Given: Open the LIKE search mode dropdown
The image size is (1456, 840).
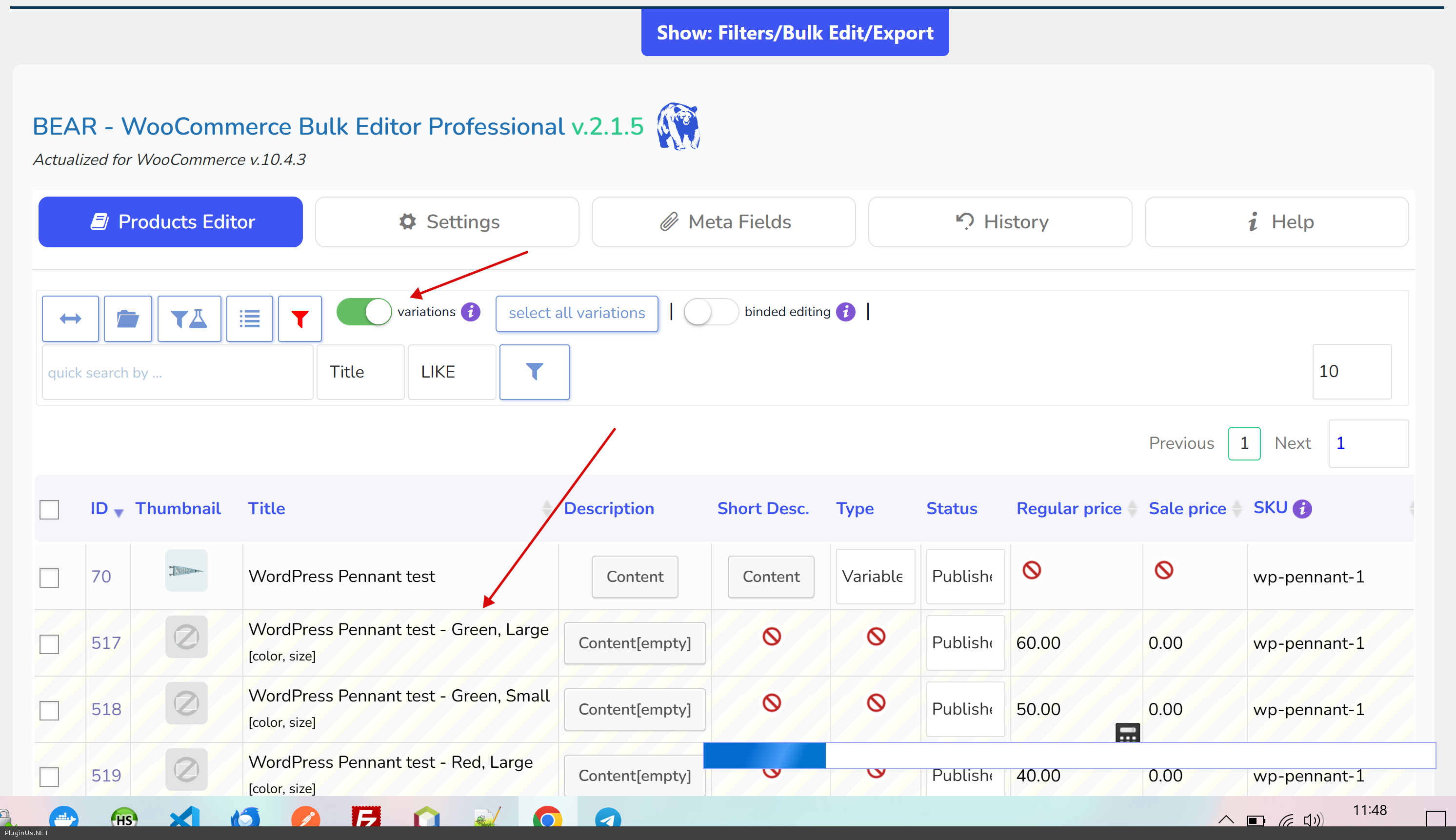Looking at the screenshot, I should coord(451,372).
